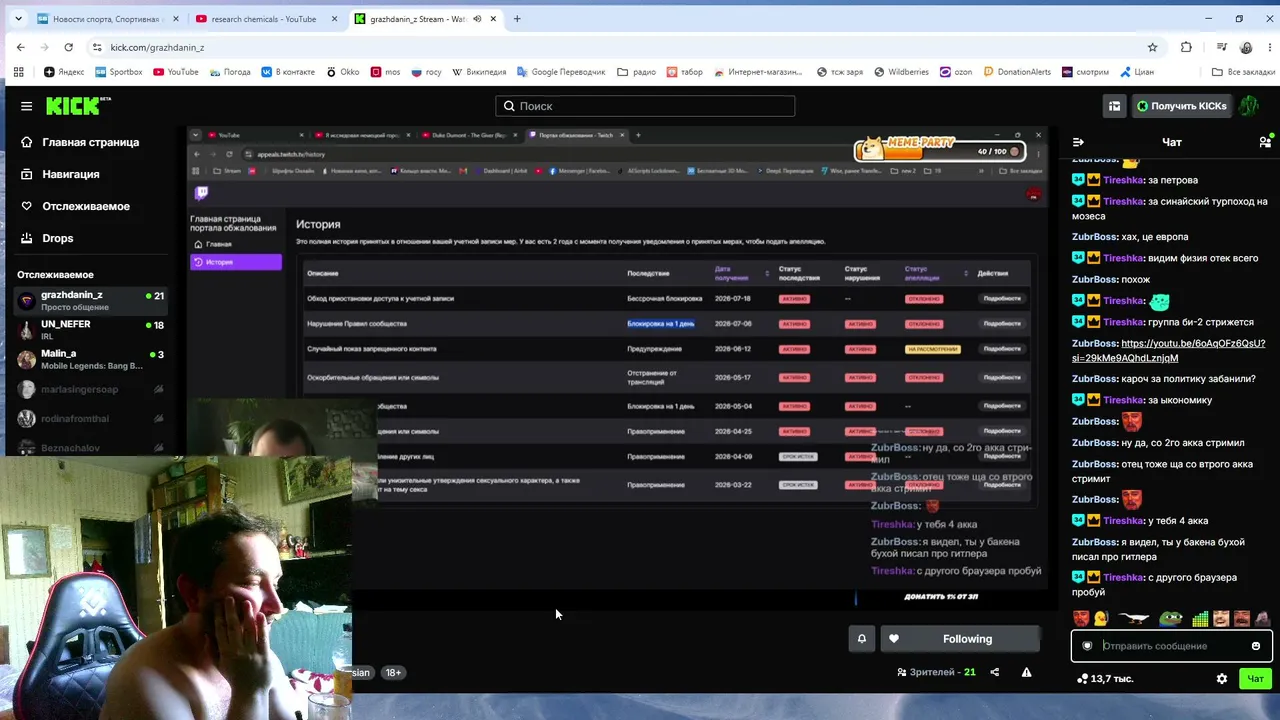This screenshot has height=720, width=1280.
Task: Switch to the research chemicals YouTube tab
Action: tap(265, 19)
